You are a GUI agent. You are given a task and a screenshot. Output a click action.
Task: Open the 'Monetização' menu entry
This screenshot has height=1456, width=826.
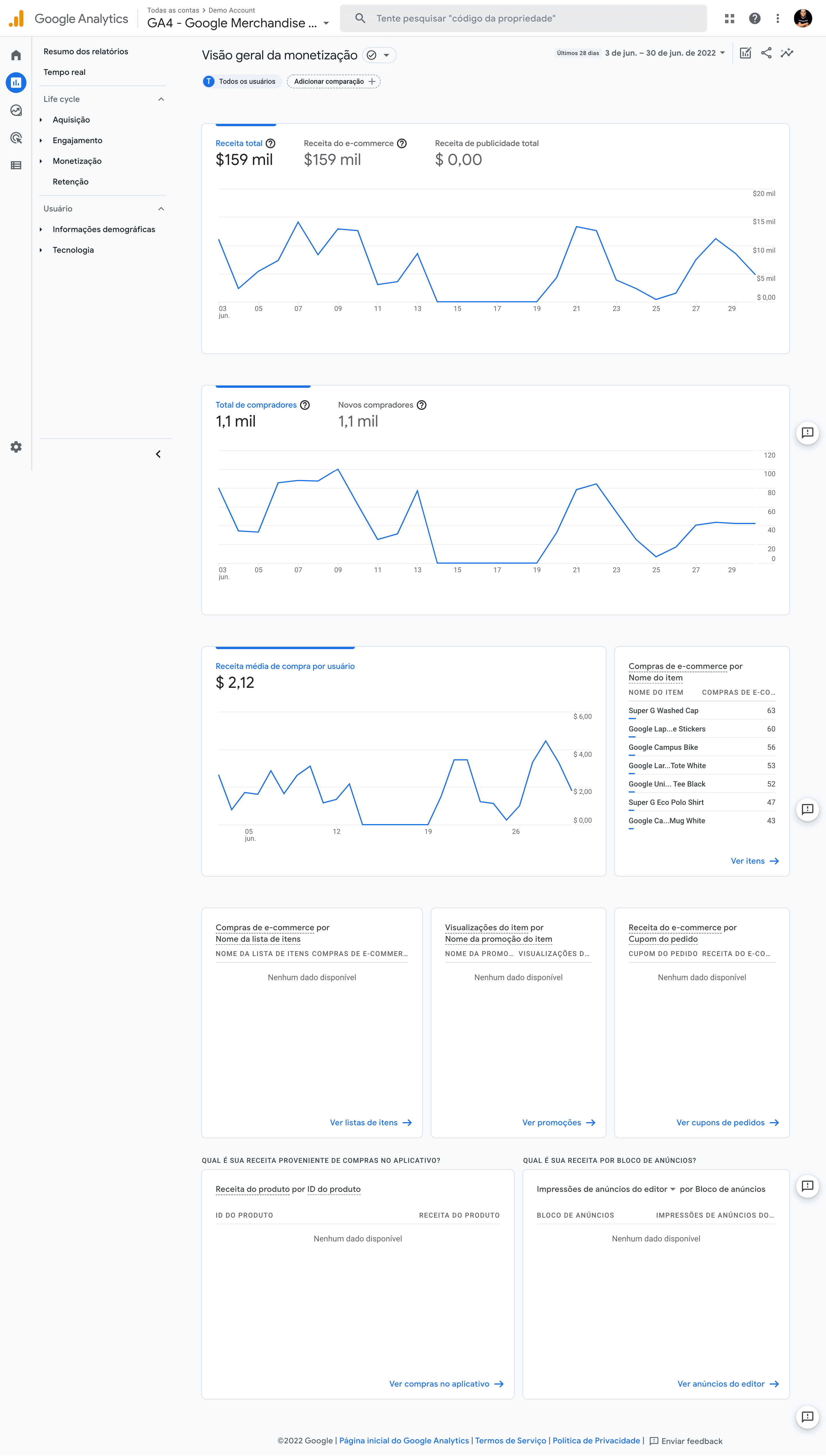(77, 161)
